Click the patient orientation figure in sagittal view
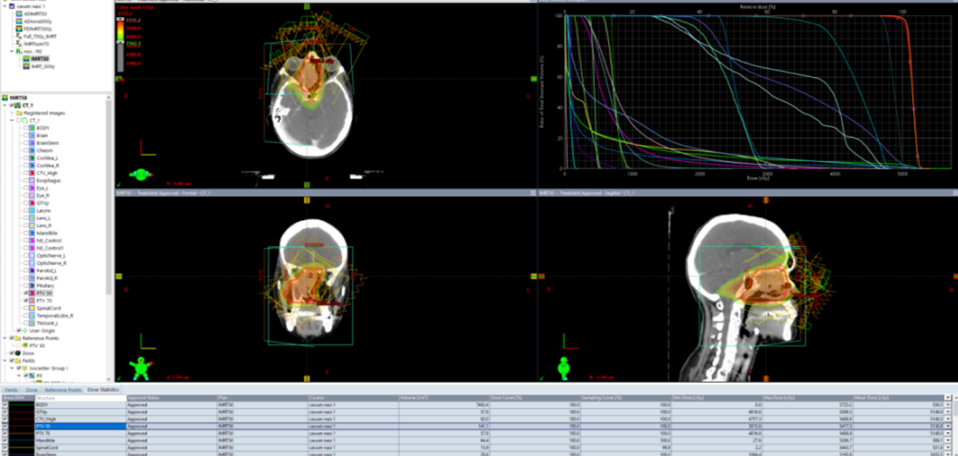 565,368
